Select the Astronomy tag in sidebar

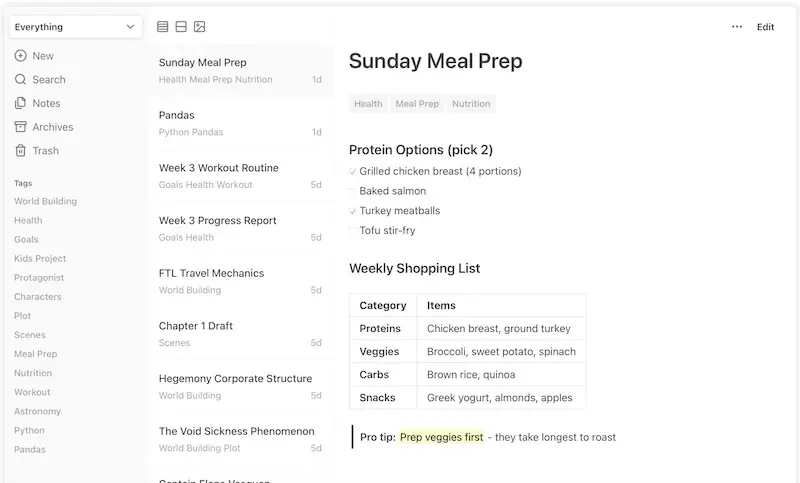pos(37,411)
